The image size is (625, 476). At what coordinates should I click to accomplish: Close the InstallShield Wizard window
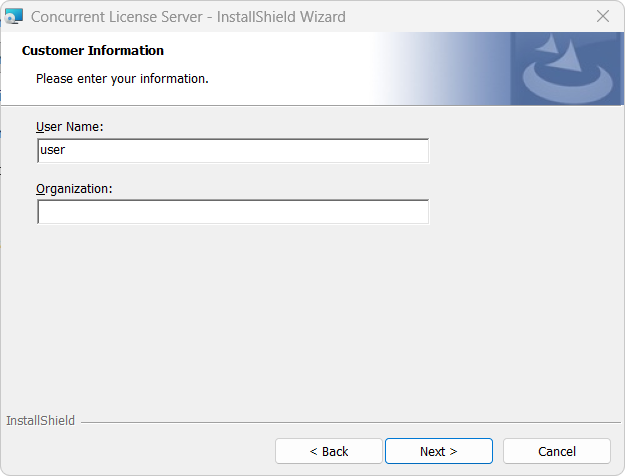click(603, 16)
